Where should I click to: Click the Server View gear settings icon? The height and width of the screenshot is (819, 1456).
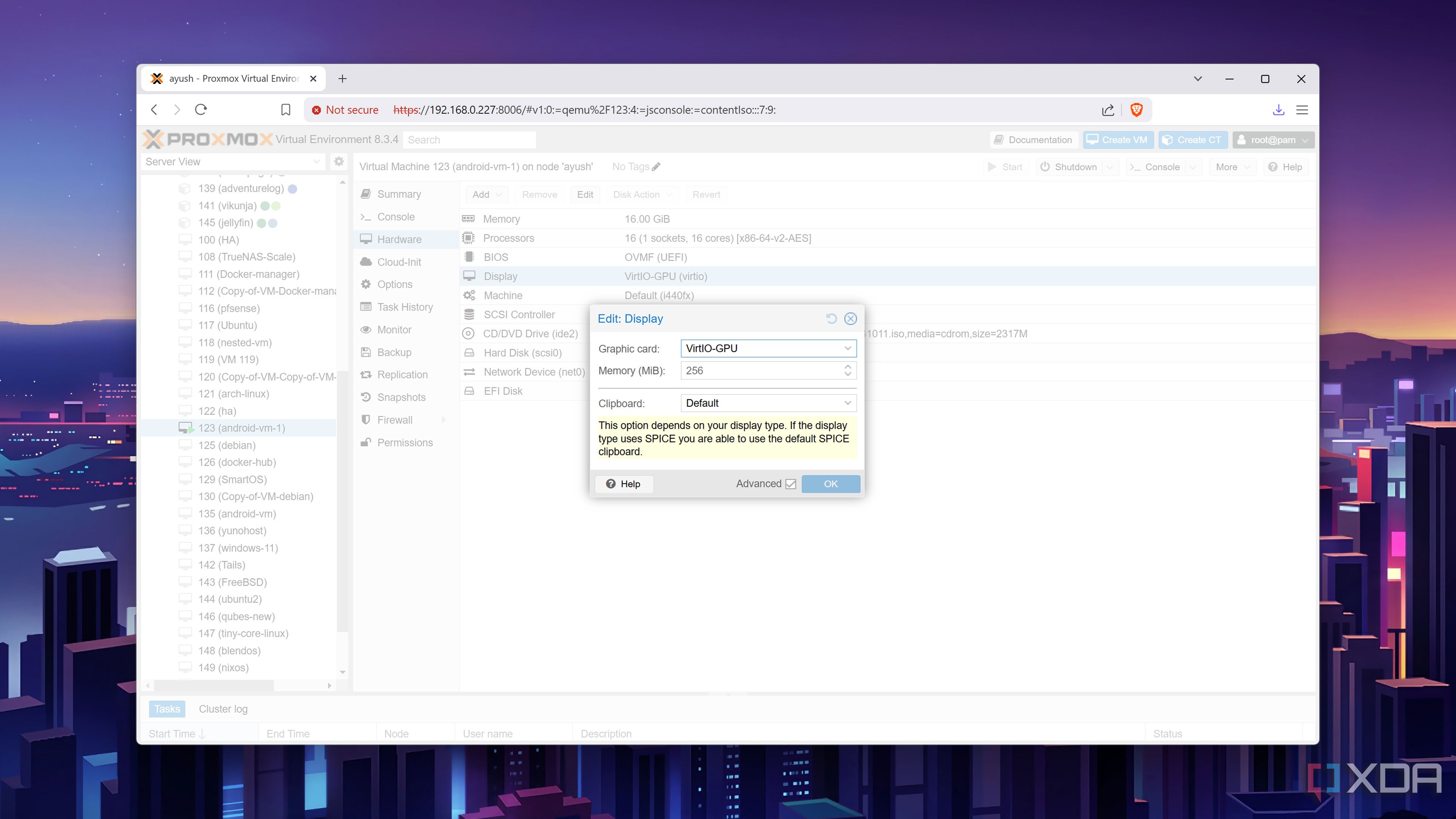(x=339, y=162)
